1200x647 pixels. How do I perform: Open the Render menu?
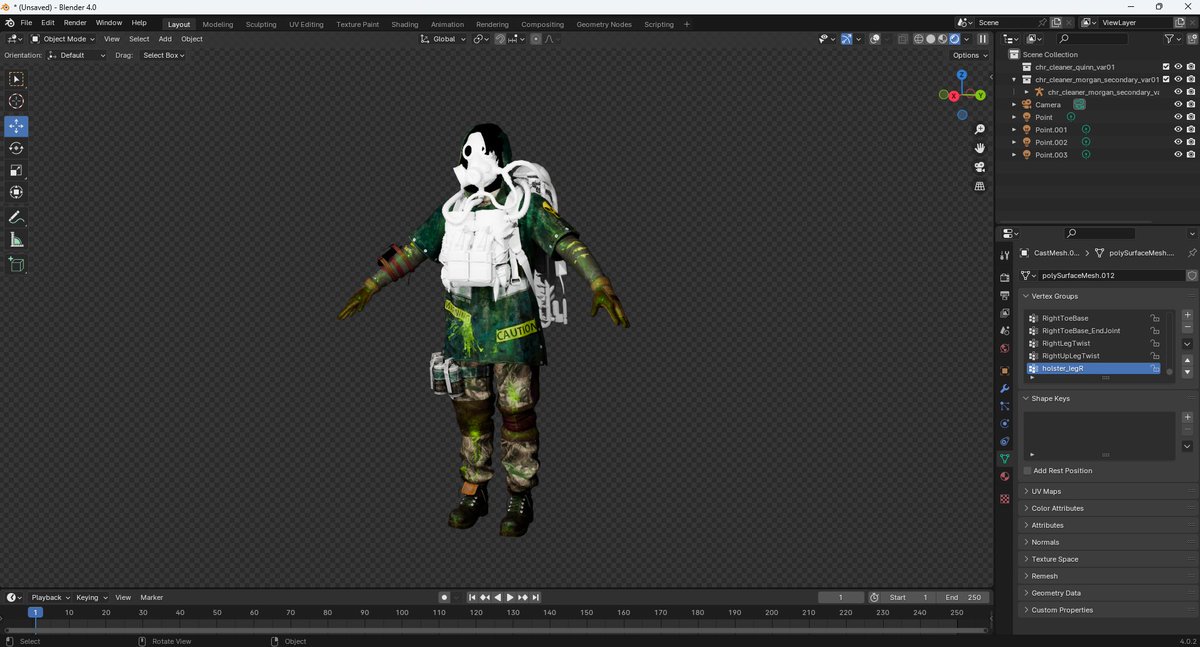coord(75,23)
